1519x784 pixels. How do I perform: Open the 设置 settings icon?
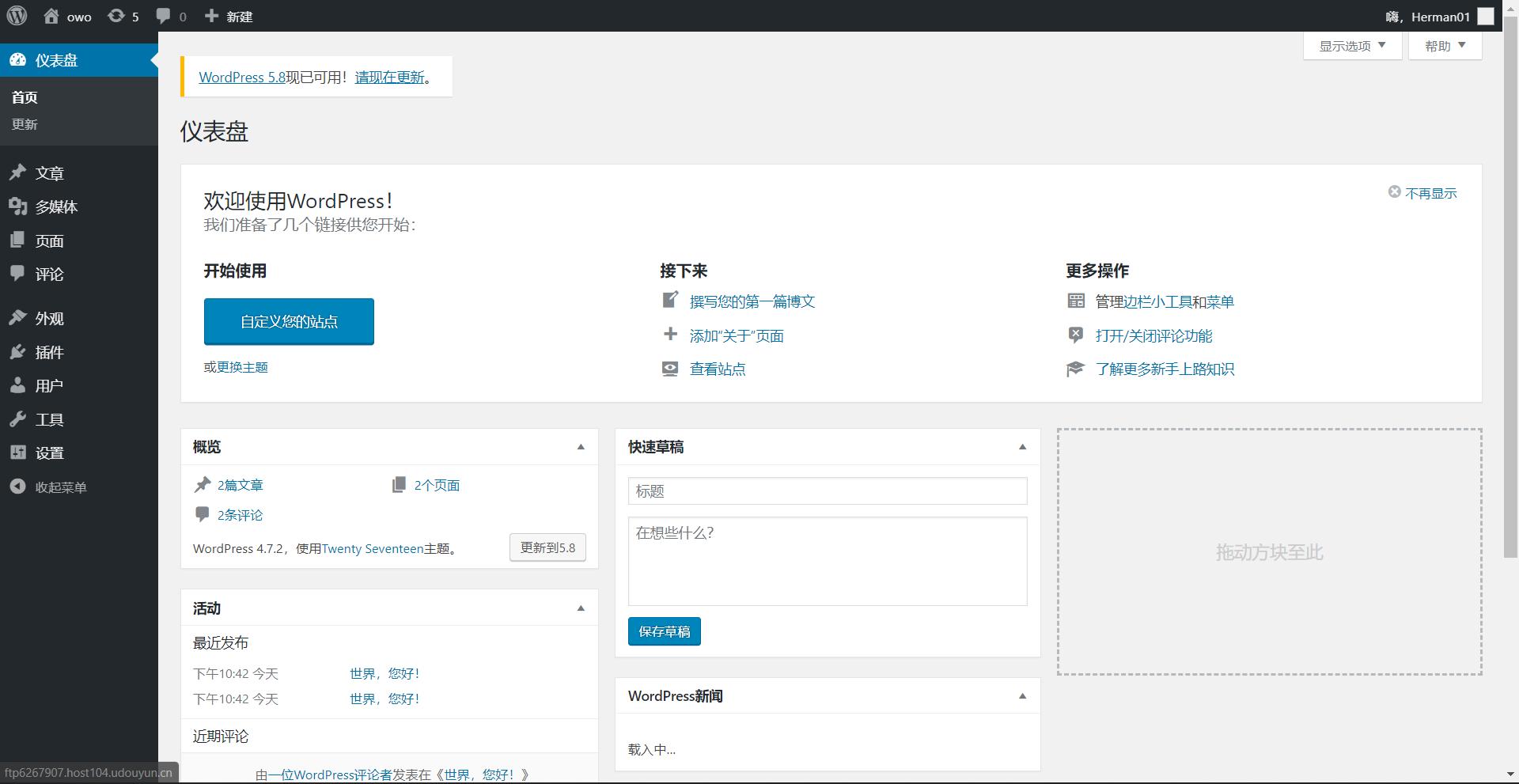tap(19, 452)
